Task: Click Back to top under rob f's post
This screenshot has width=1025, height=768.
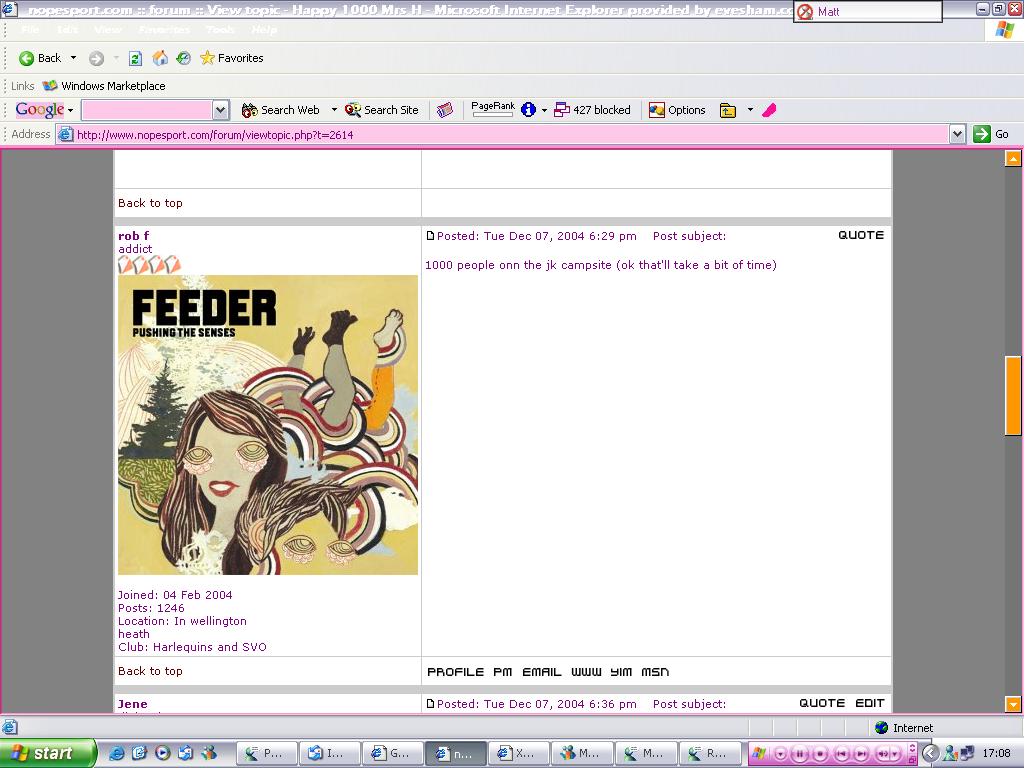Action: (150, 671)
